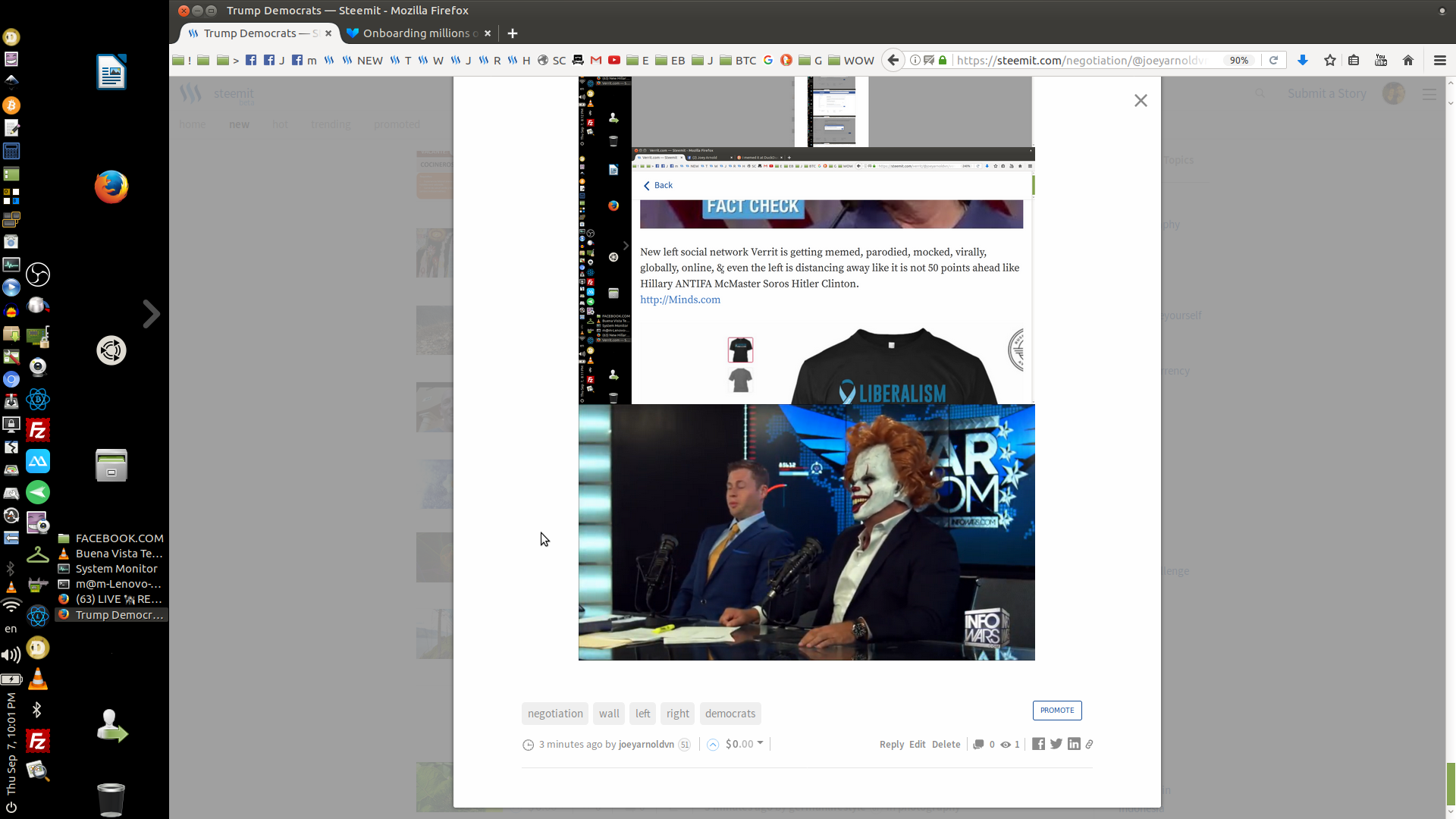Show bookmarks list icon

pos(1354,60)
